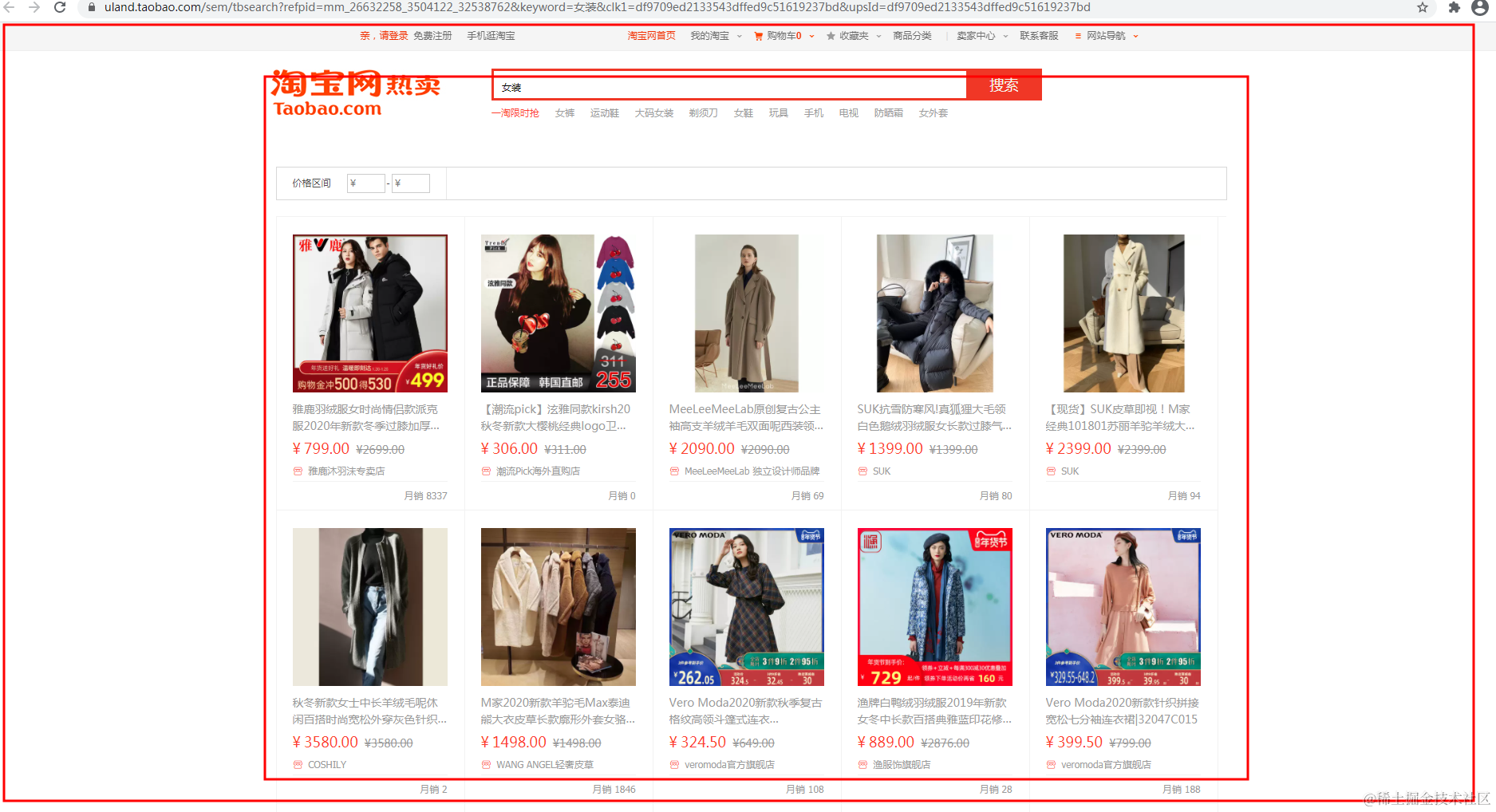Image resolution: width=1496 pixels, height=812 pixels.
Task: Open browser profile avatar icon
Action: pyautogui.click(x=1479, y=7)
